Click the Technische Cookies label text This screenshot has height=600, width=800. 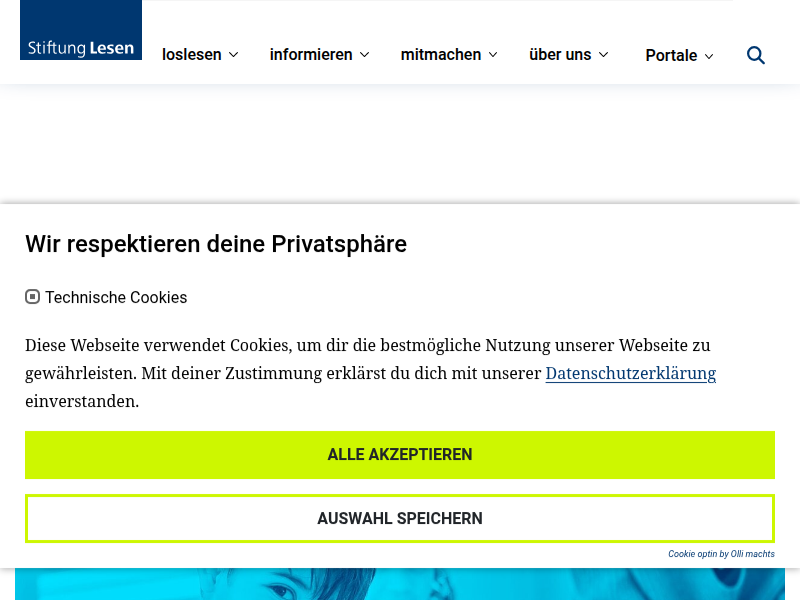click(116, 297)
